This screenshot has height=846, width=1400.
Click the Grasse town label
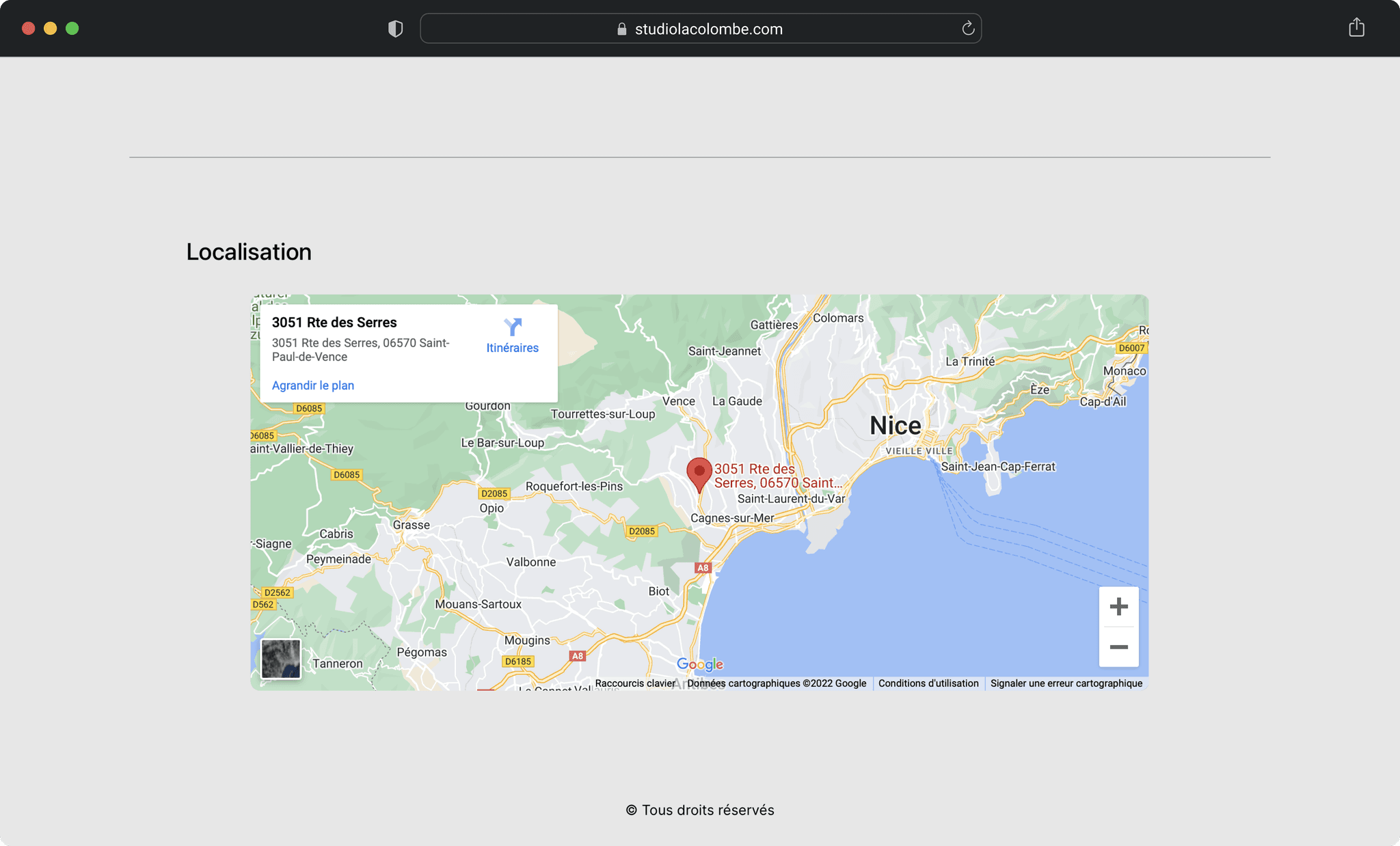point(412,525)
